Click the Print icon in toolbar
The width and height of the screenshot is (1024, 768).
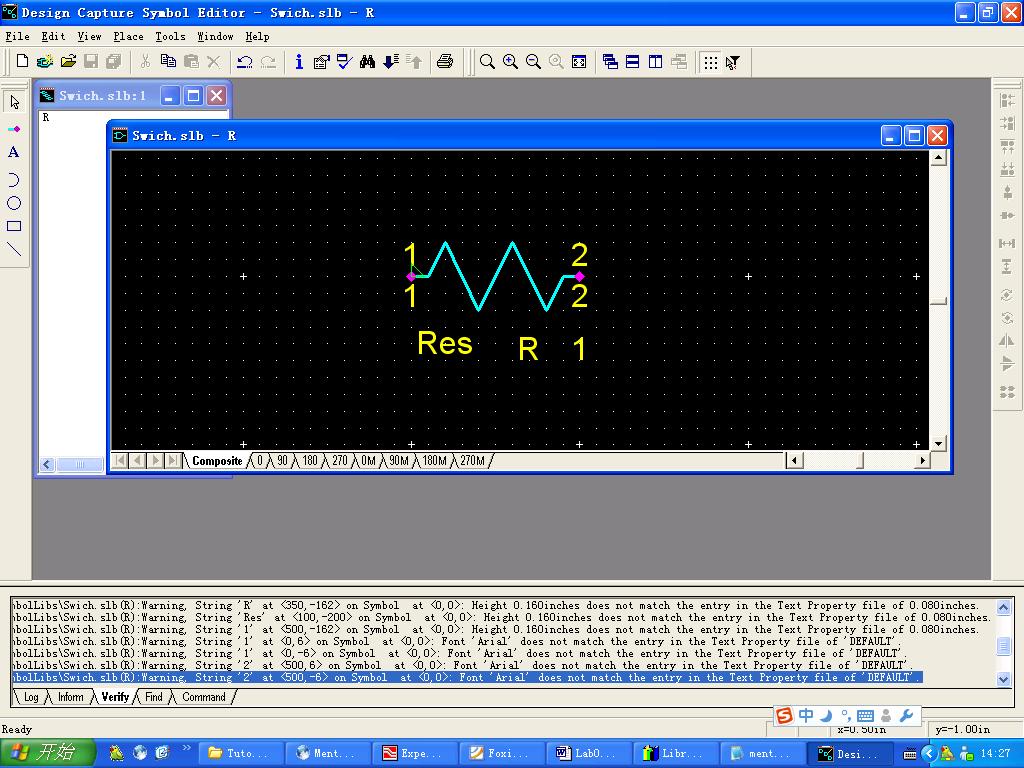(x=445, y=62)
